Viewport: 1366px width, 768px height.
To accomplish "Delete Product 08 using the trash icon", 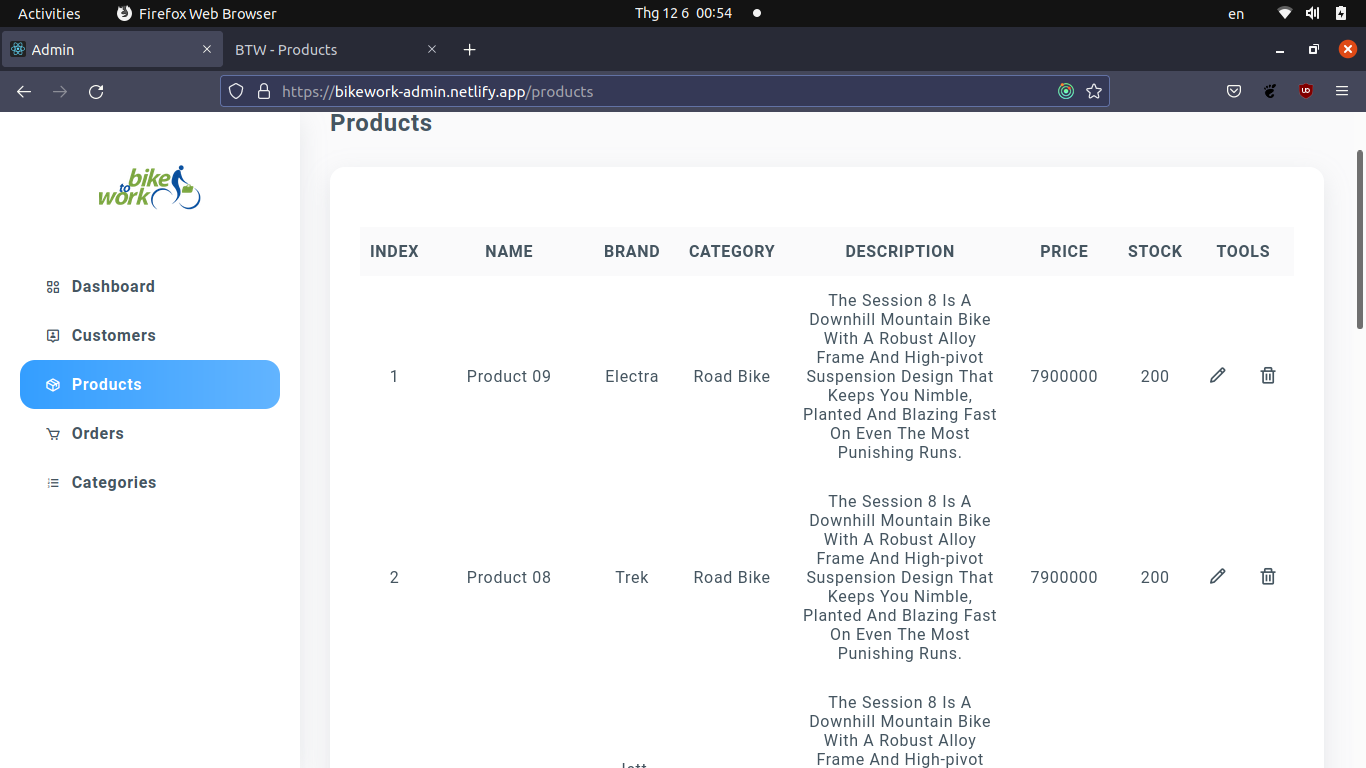I will pos(1267,576).
